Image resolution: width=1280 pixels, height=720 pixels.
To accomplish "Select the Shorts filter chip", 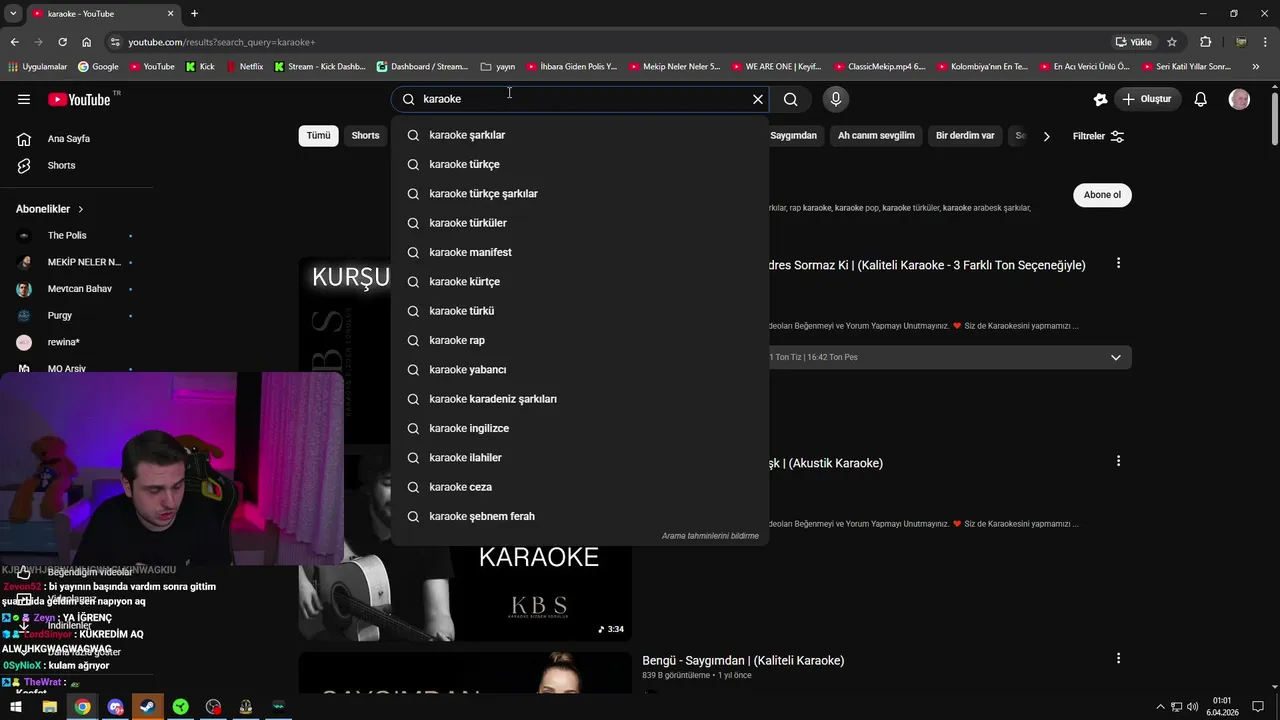I will (365, 136).
